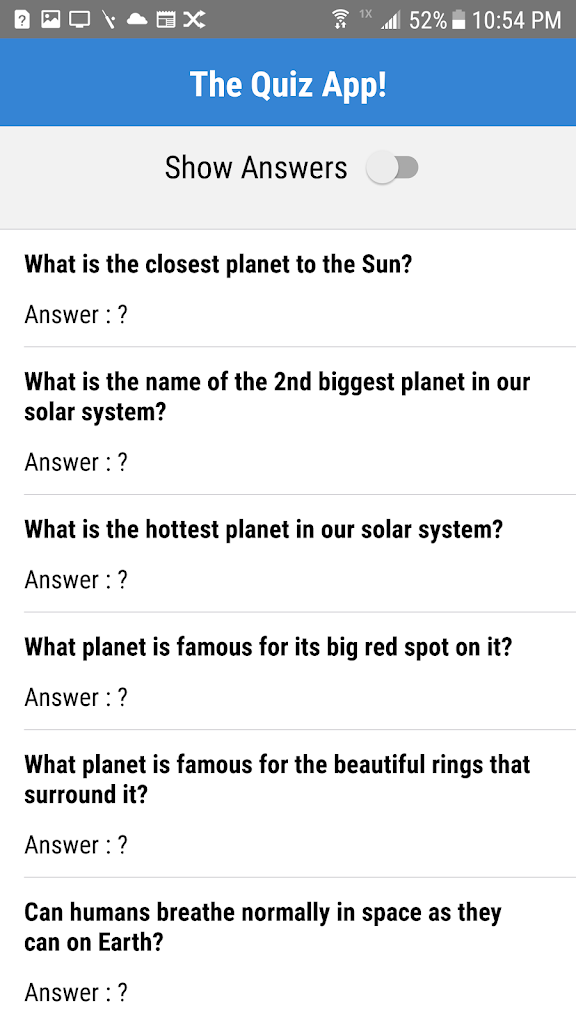
Task: Tap the cellular signal bars icon
Action: (x=391, y=21)
